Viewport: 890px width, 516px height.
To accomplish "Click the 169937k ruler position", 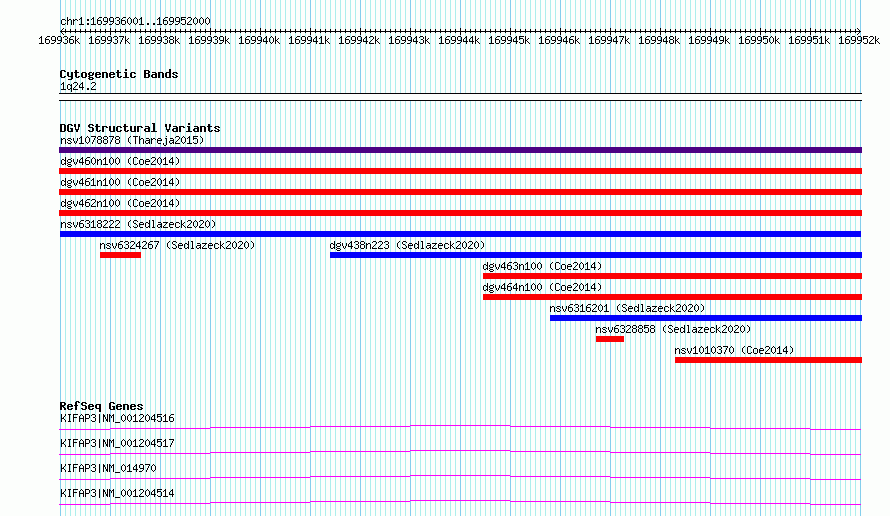I will pyautogui.click(x=109, y=40).
